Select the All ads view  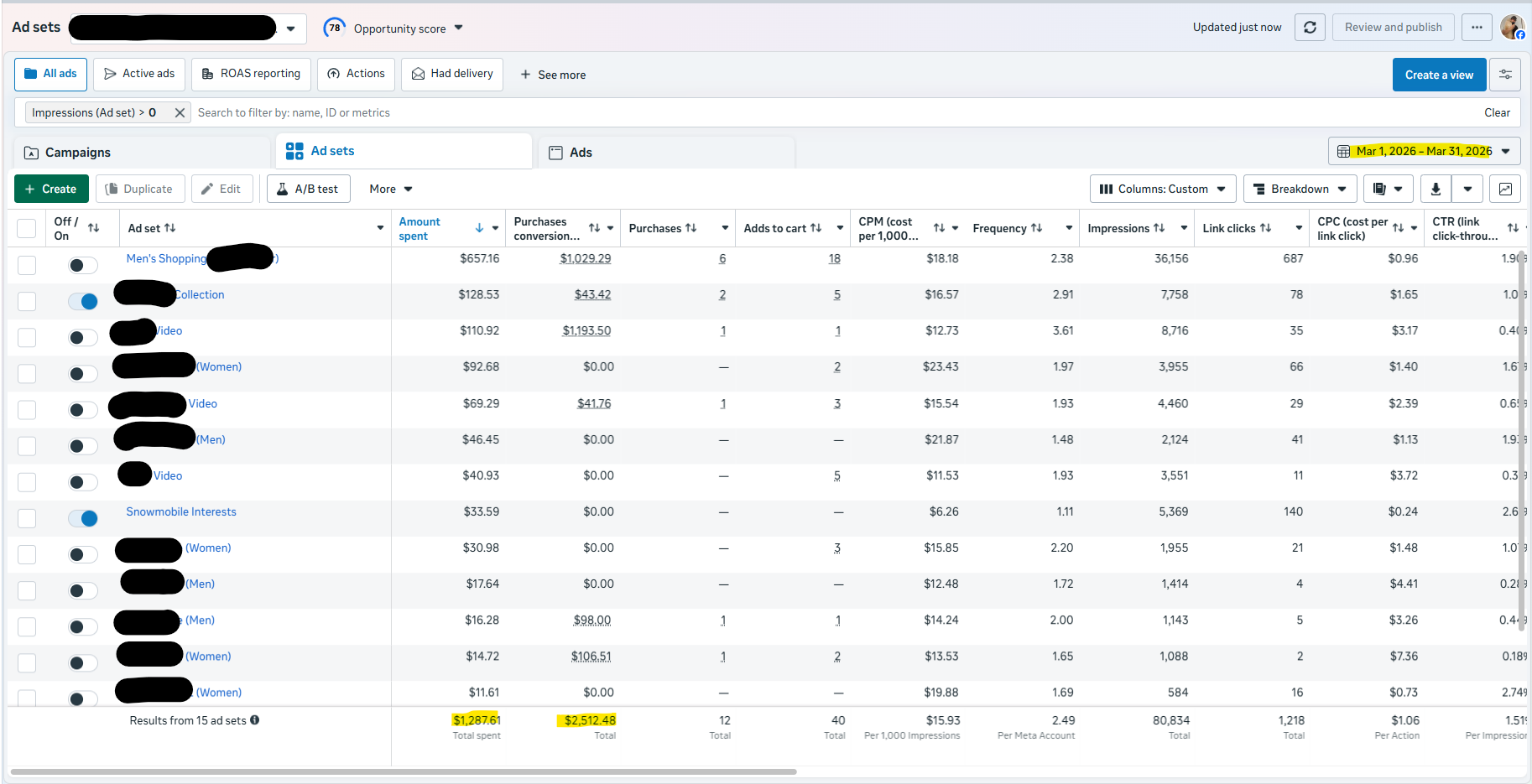(50, 74)
